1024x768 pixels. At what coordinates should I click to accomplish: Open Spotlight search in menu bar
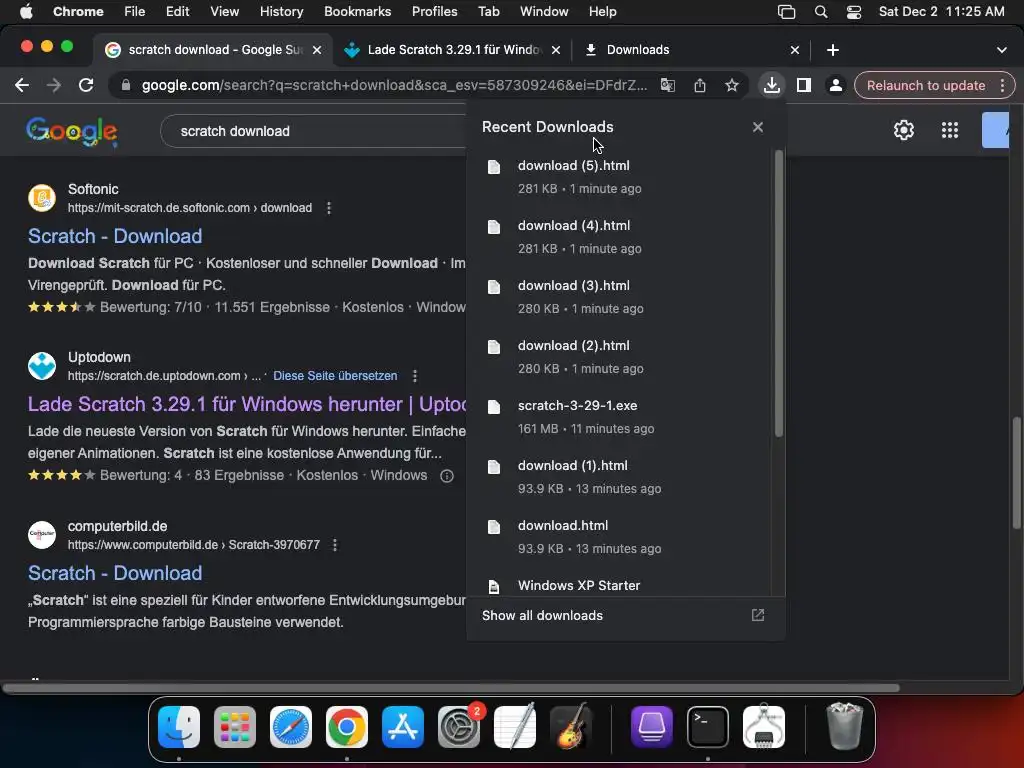pos(821,12)
